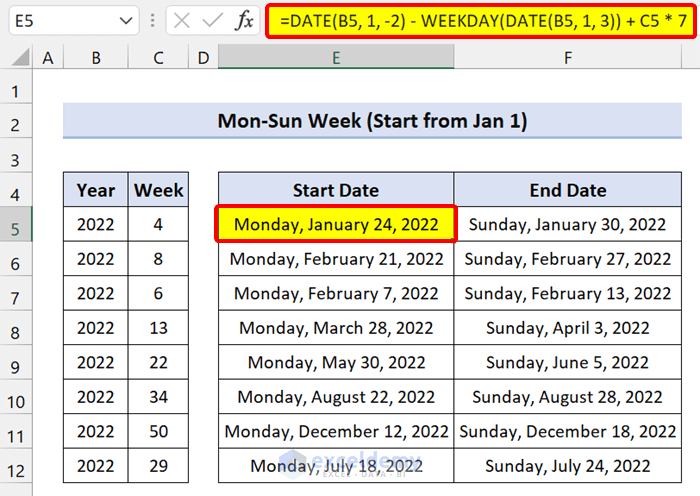Select cell showing Sunday, April 3, 2022

pos(567,328)
